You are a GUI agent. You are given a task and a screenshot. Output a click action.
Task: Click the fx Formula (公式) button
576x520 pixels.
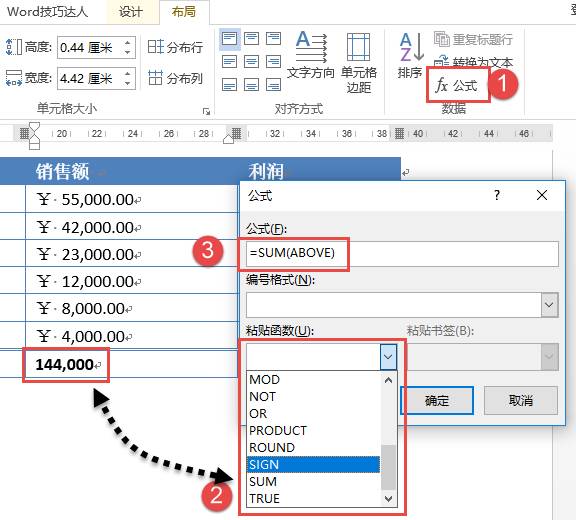[x=457, y=85]
